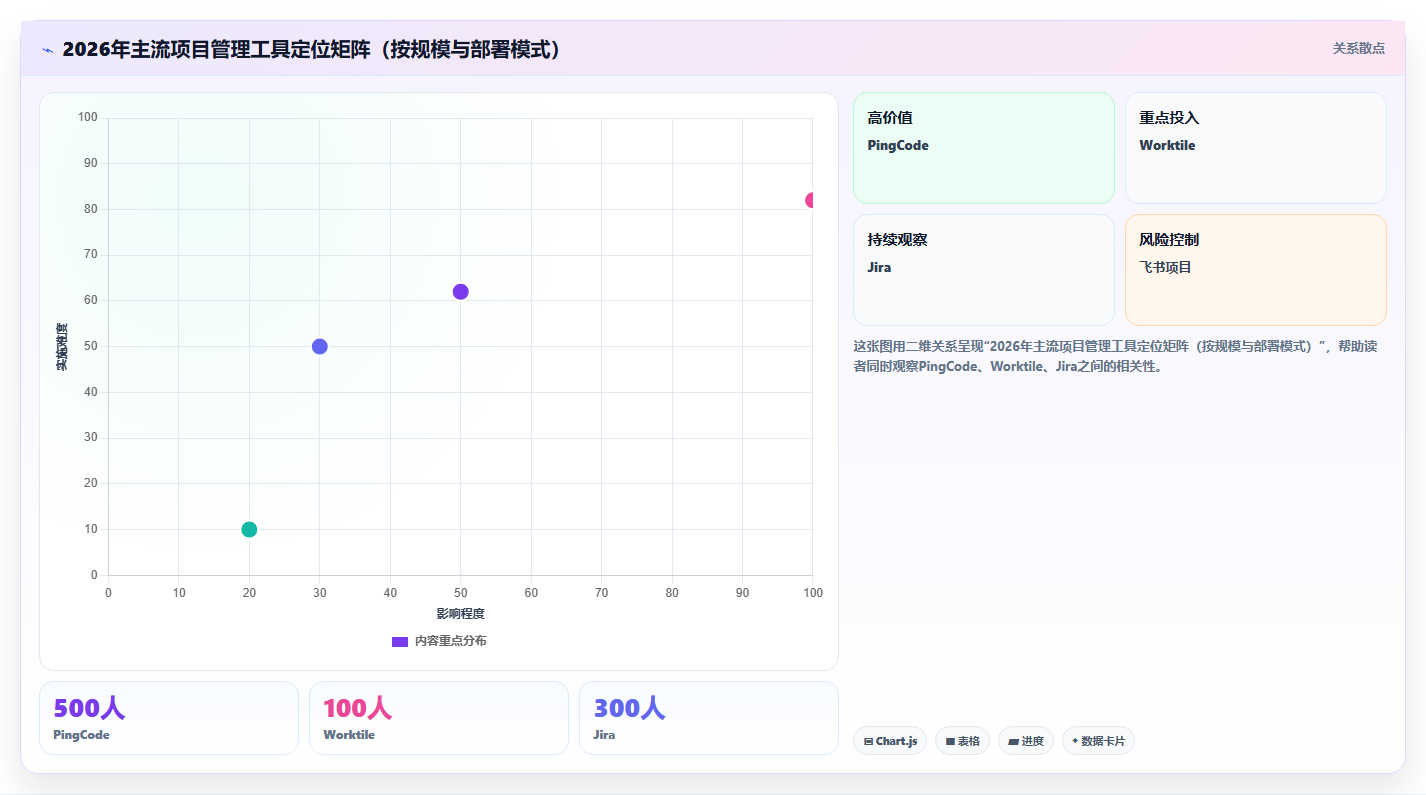Click the 100人 Worktile stat card
Image resolution: width=1426 pixels, height=795 pixels.
(439, 718)
